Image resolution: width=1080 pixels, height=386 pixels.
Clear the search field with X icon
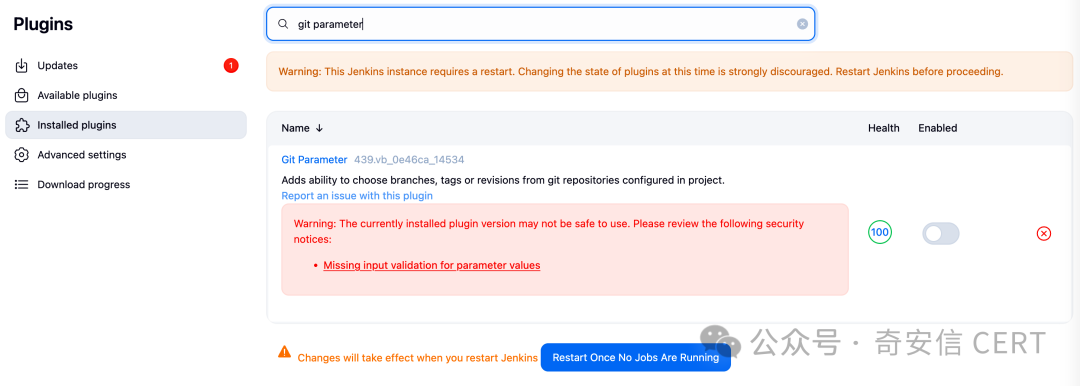[x=802, y=24]
